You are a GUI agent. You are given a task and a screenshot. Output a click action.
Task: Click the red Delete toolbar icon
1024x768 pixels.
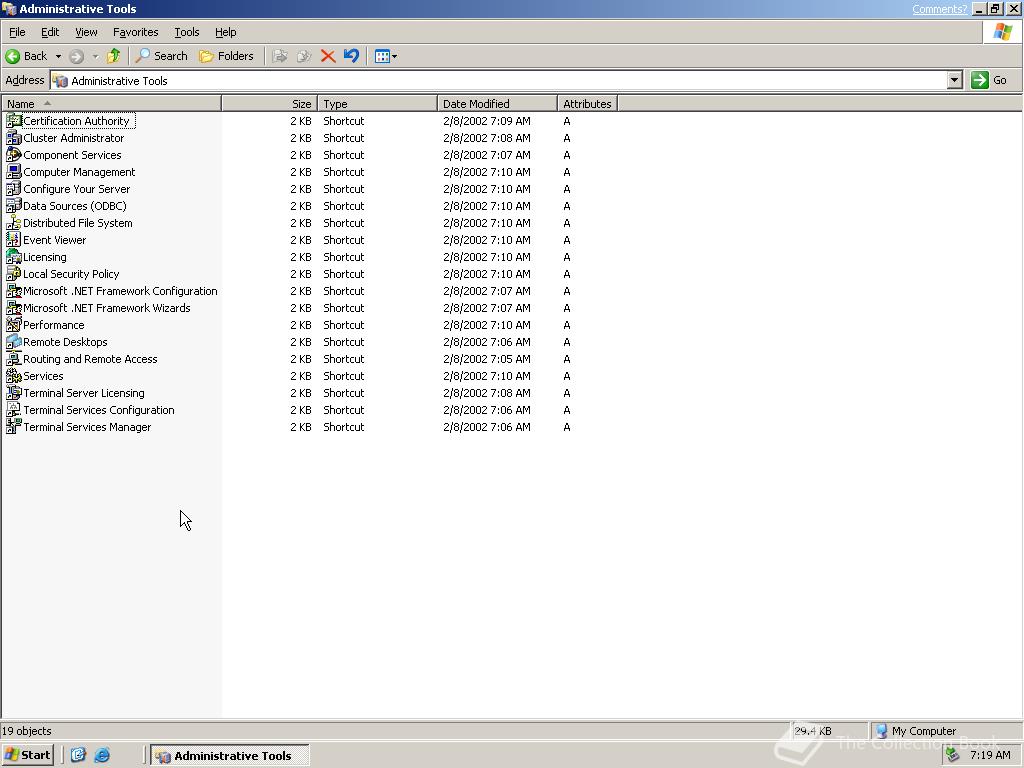click(x=328, y=56)
